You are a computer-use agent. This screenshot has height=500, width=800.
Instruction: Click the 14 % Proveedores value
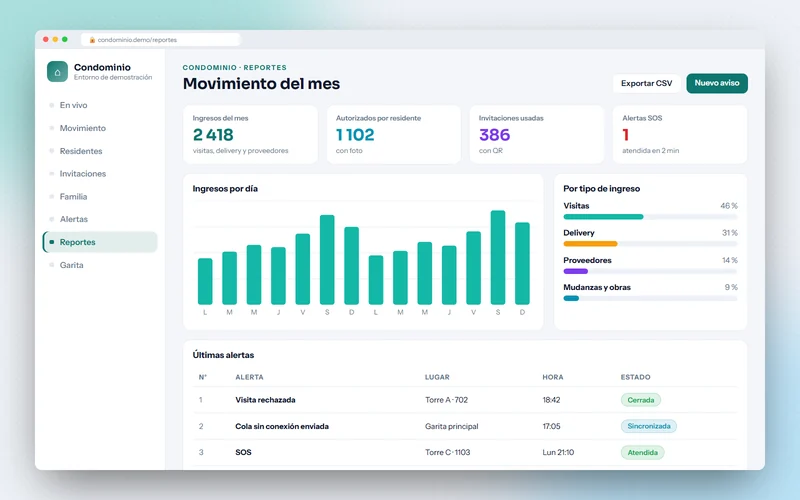pyautogui.click(x=730, y=260)
